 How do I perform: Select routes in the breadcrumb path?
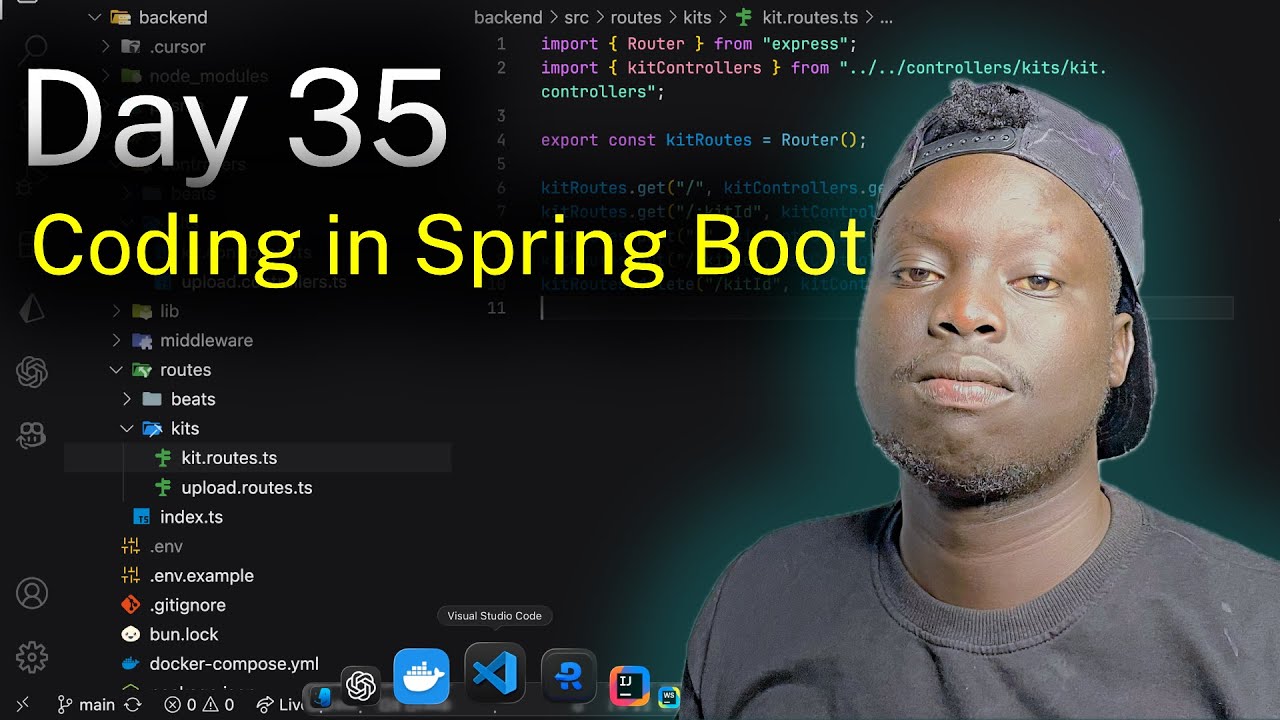coord(636,17)
